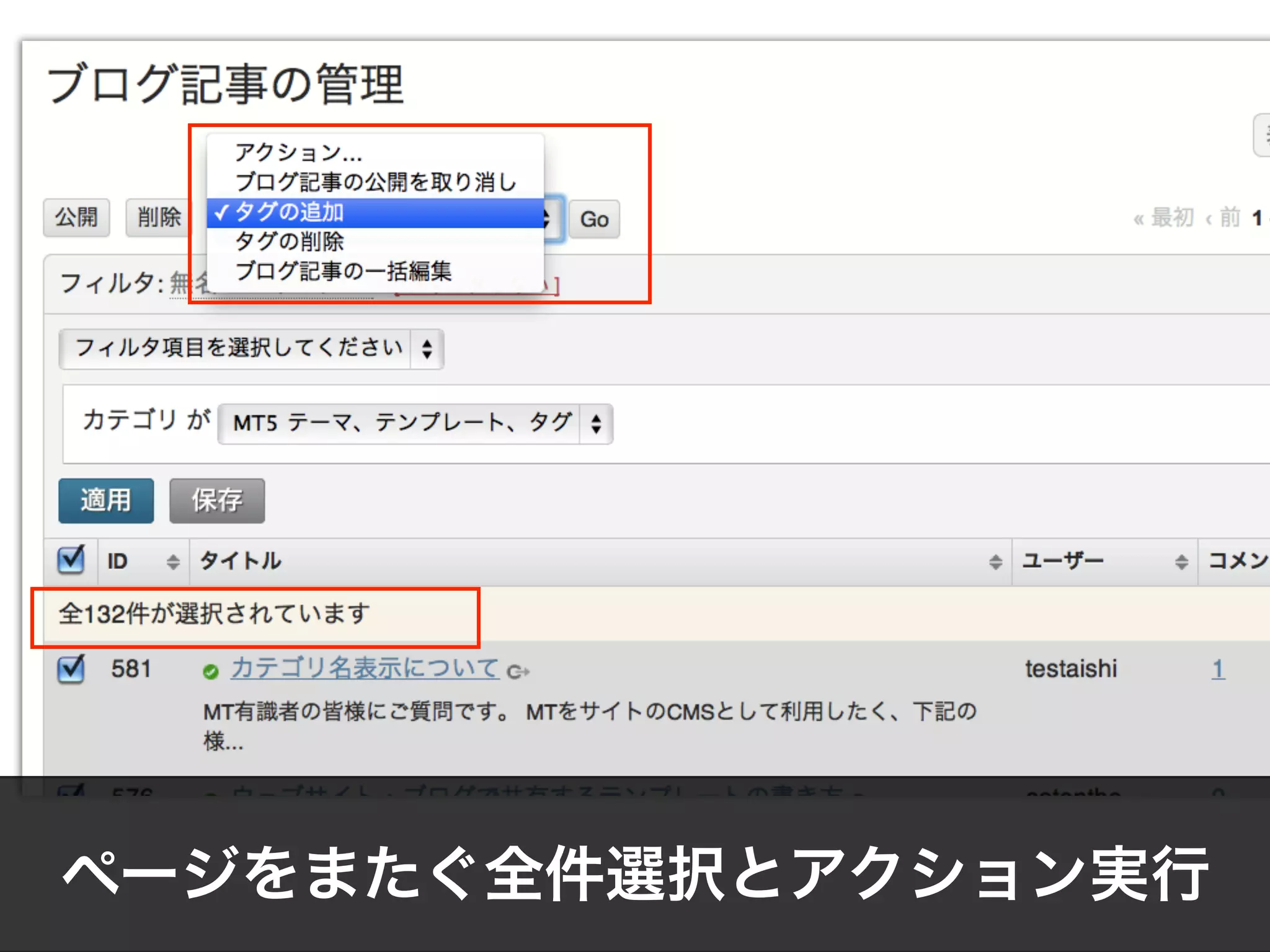Save filter using the 保存 button

click(x=217, y=500)
